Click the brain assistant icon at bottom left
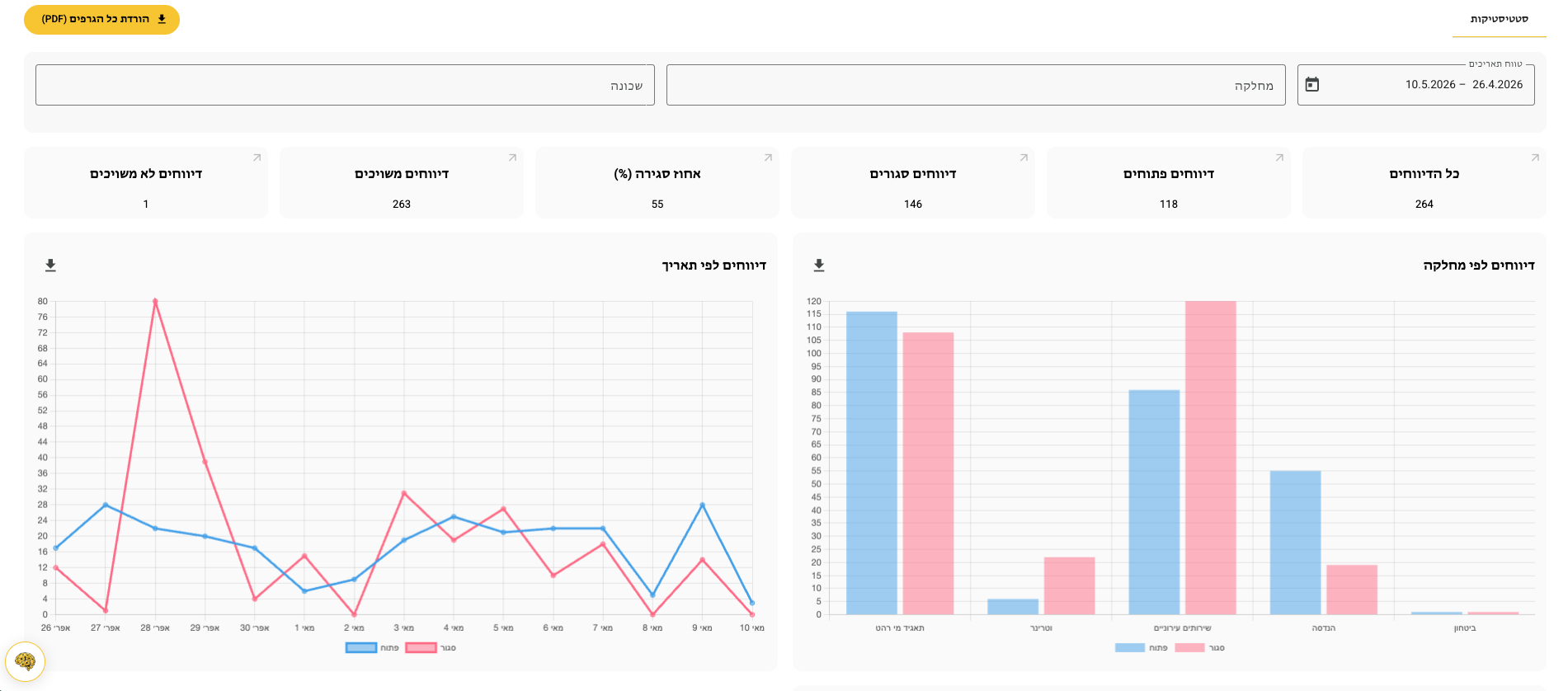The width and height of the screenshot is (1568, 691). coord(25,661)
